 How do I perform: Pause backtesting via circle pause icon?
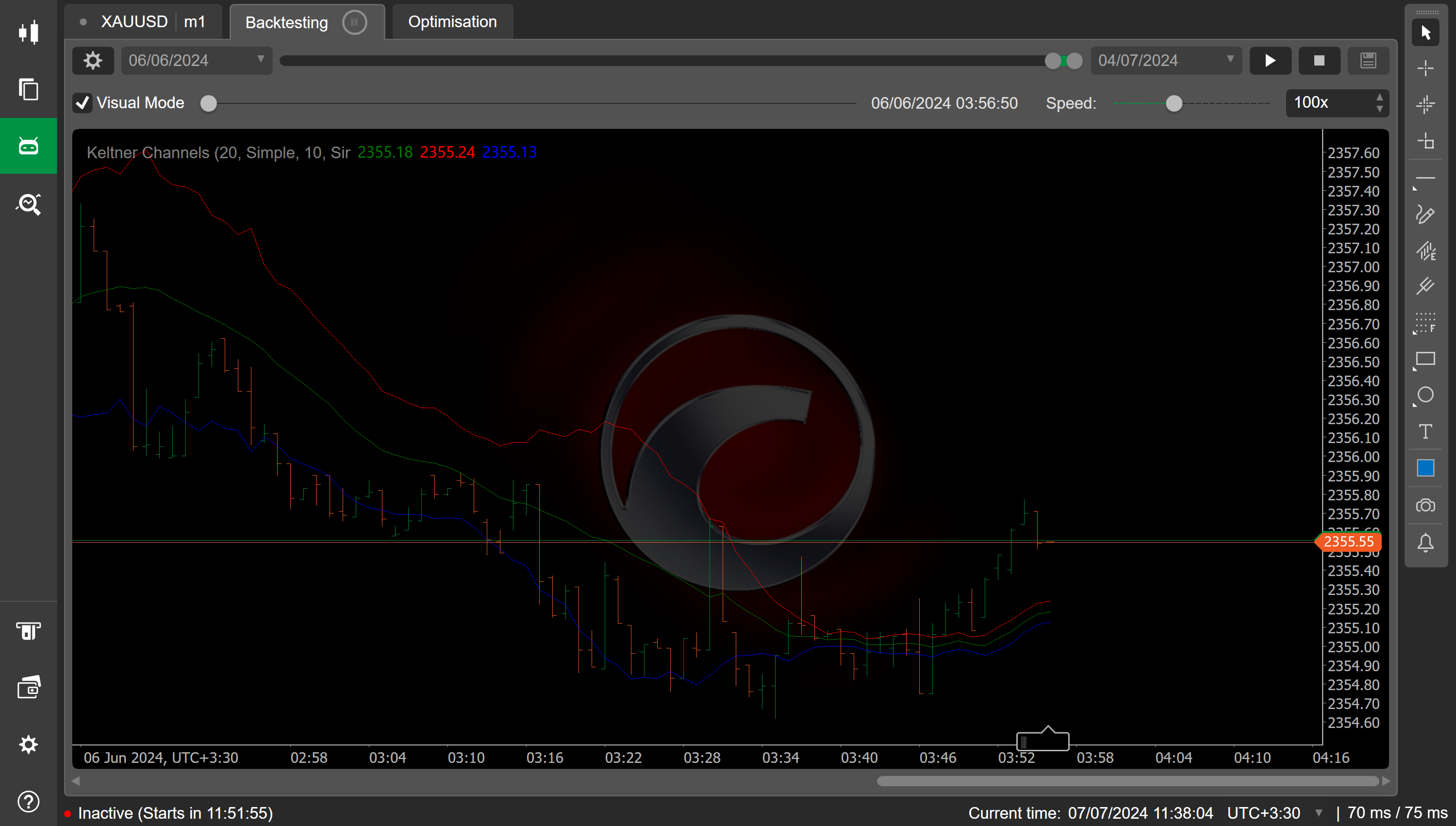(354, 22)
